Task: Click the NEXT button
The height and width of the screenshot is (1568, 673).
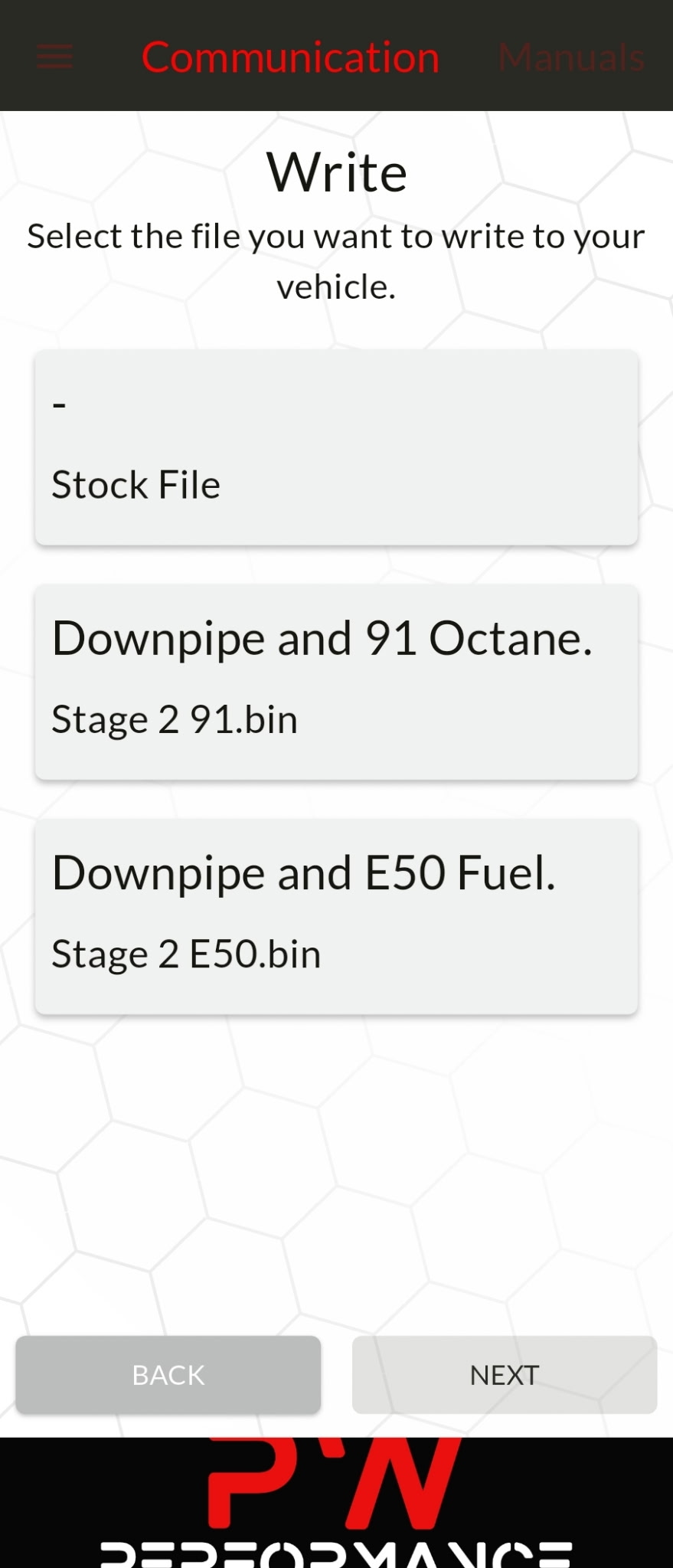Action: [505, 1375]
